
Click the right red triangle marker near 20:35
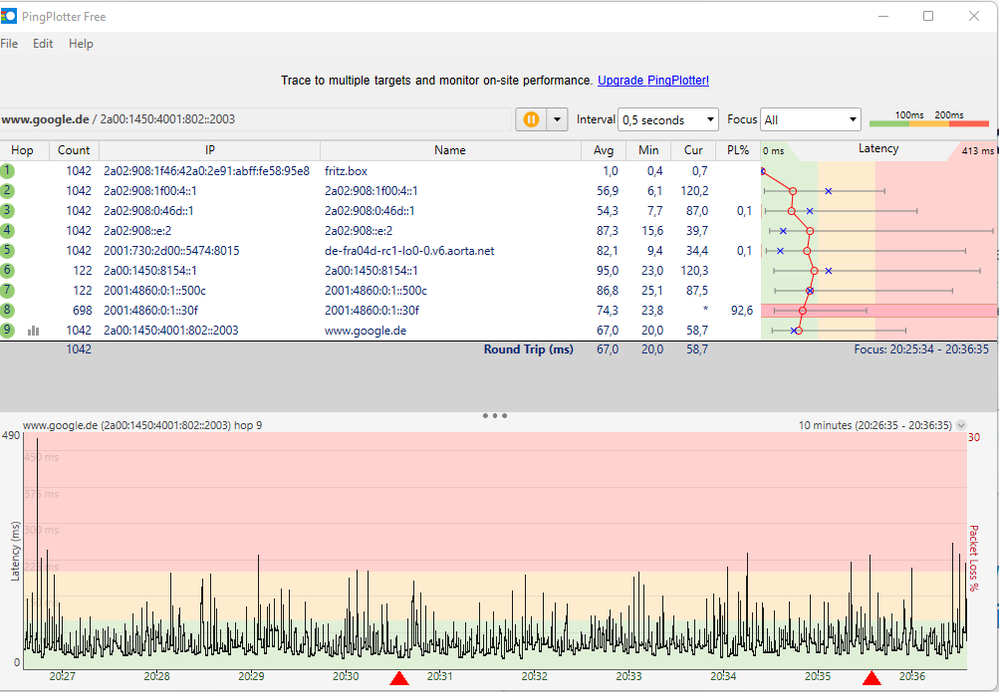pyautogui.click(x=871, y=679)
